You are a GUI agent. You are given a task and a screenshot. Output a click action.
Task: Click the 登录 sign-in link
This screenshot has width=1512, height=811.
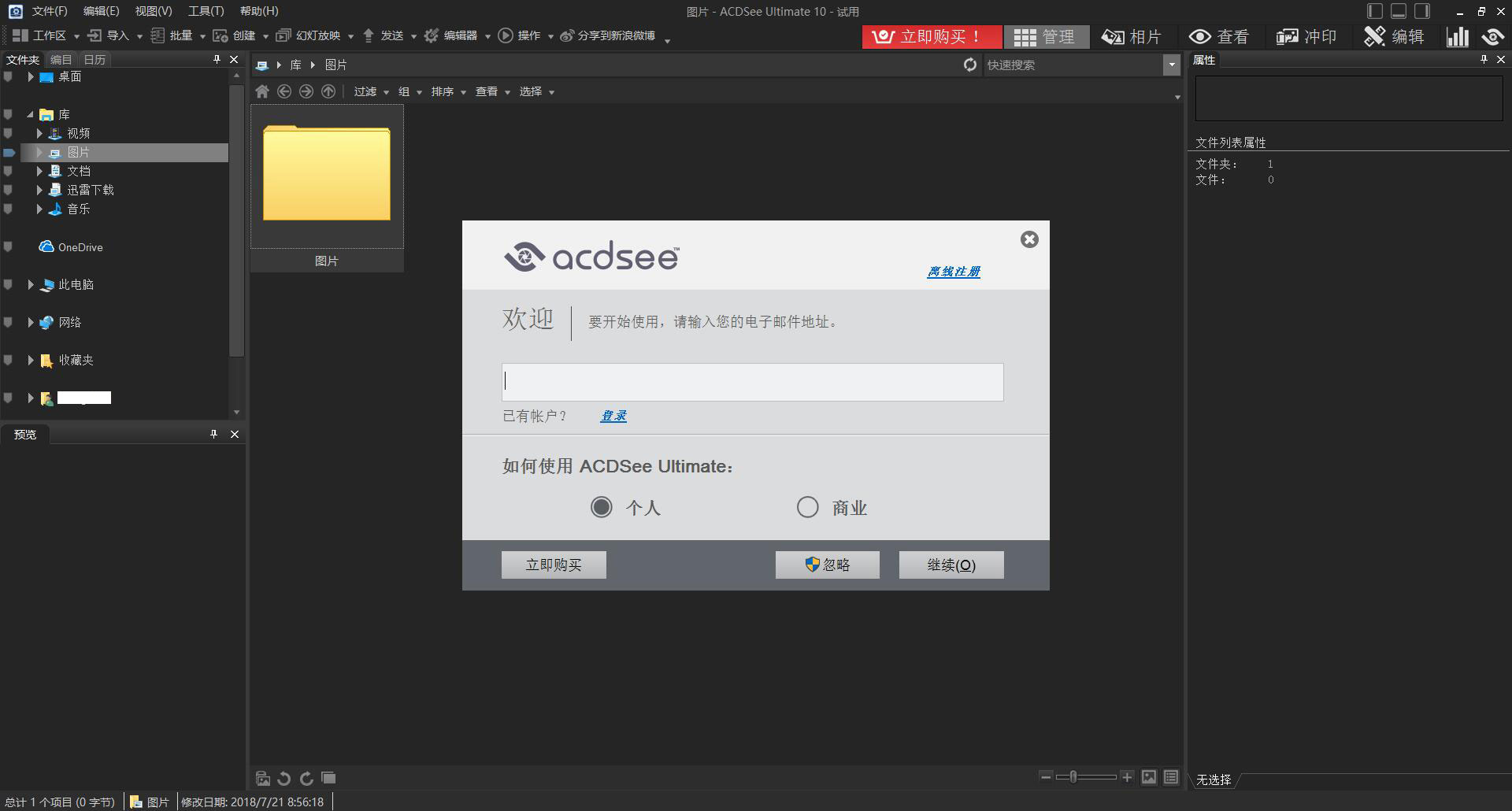(613, 416)
